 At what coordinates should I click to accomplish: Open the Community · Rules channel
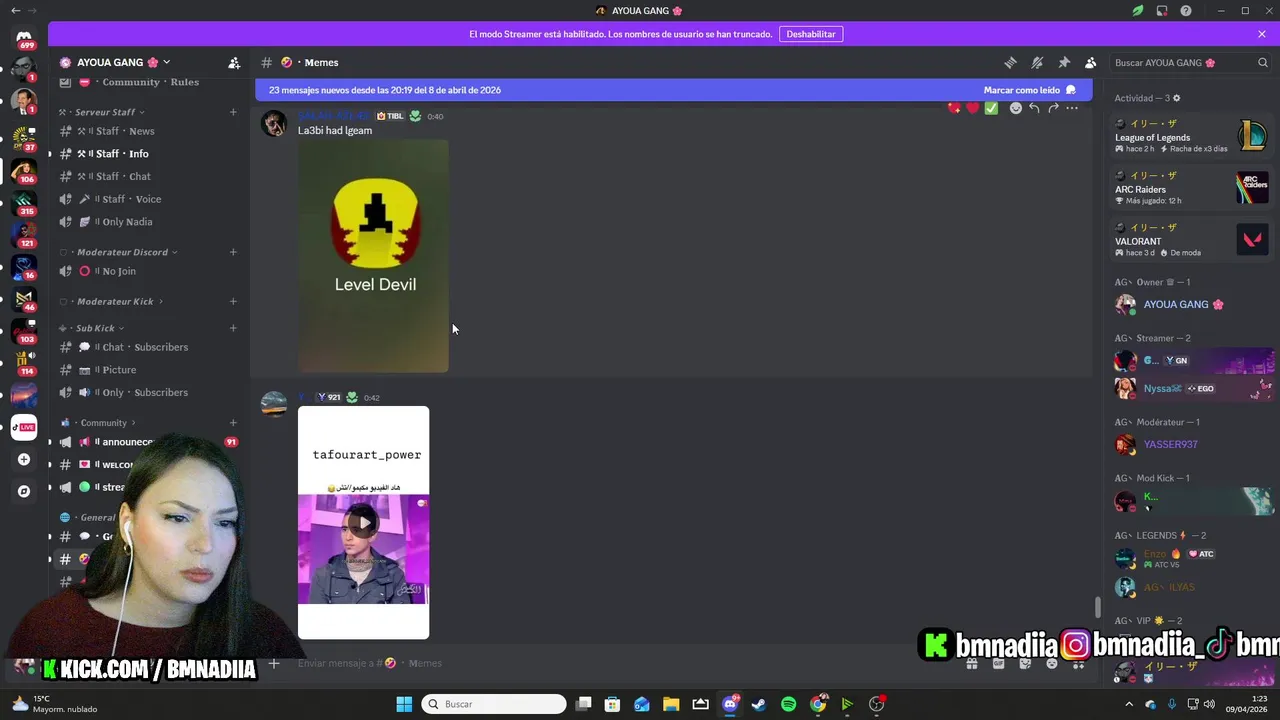[148, 82]
